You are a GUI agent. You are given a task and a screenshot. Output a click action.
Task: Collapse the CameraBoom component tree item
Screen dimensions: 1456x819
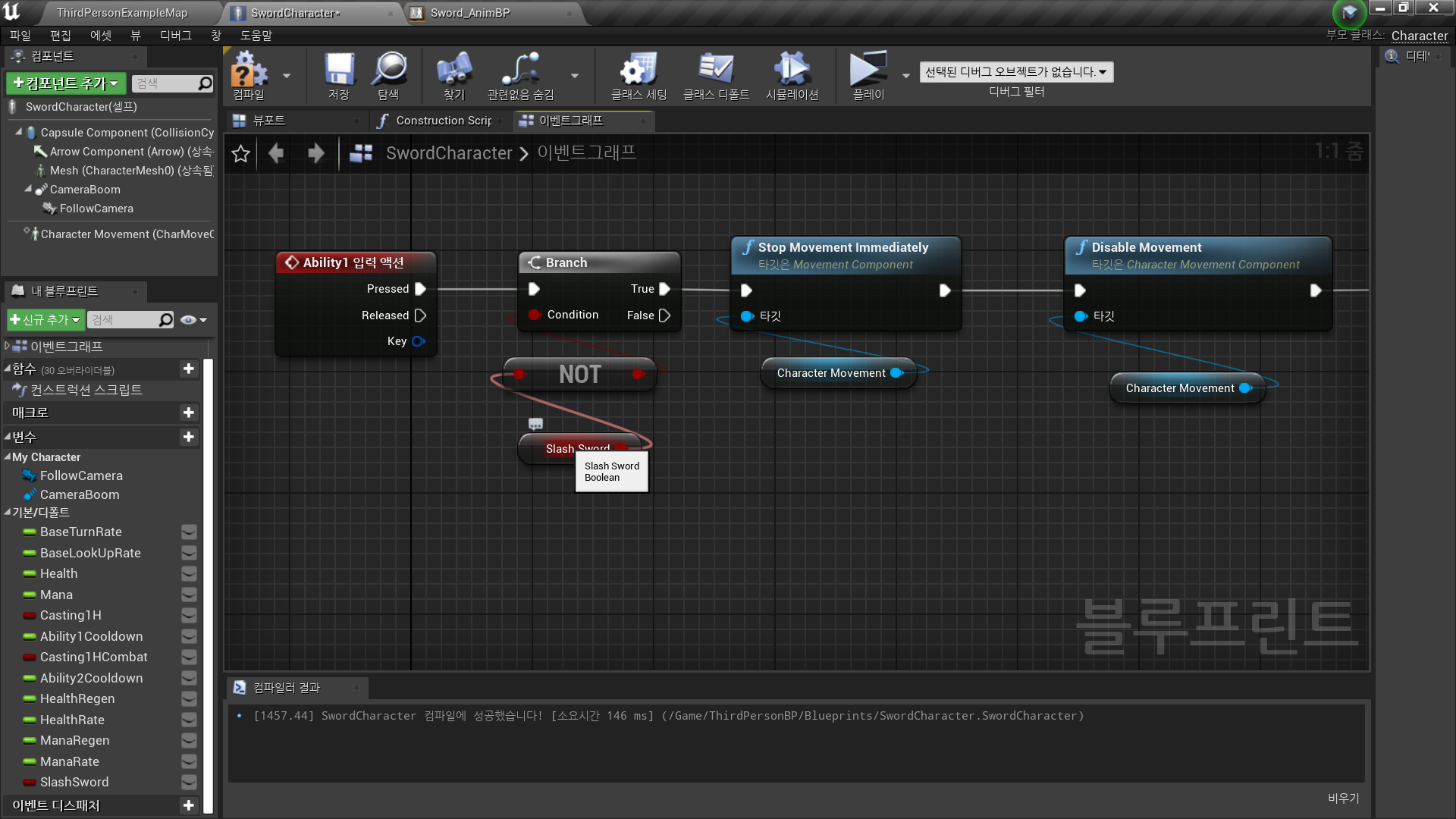coord(28,190)
